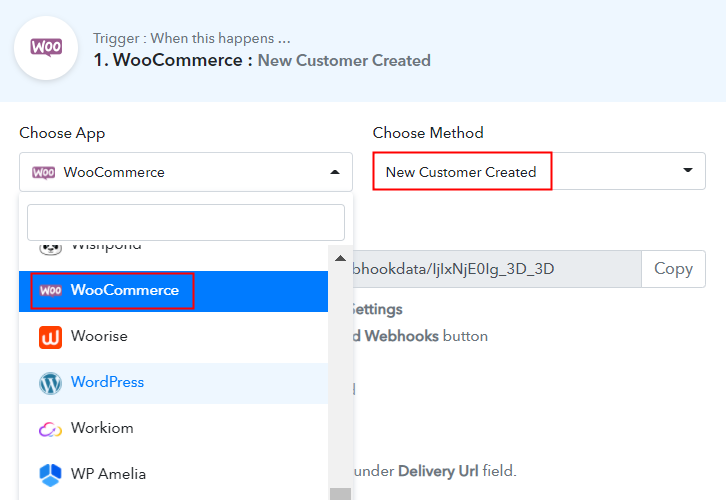Copy the webhook URL with Copy button
This screenshot has height=500, width=726.
(673, 269)
